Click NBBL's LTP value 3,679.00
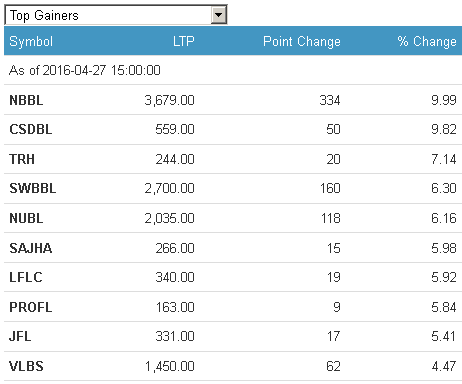 point(169,100)
